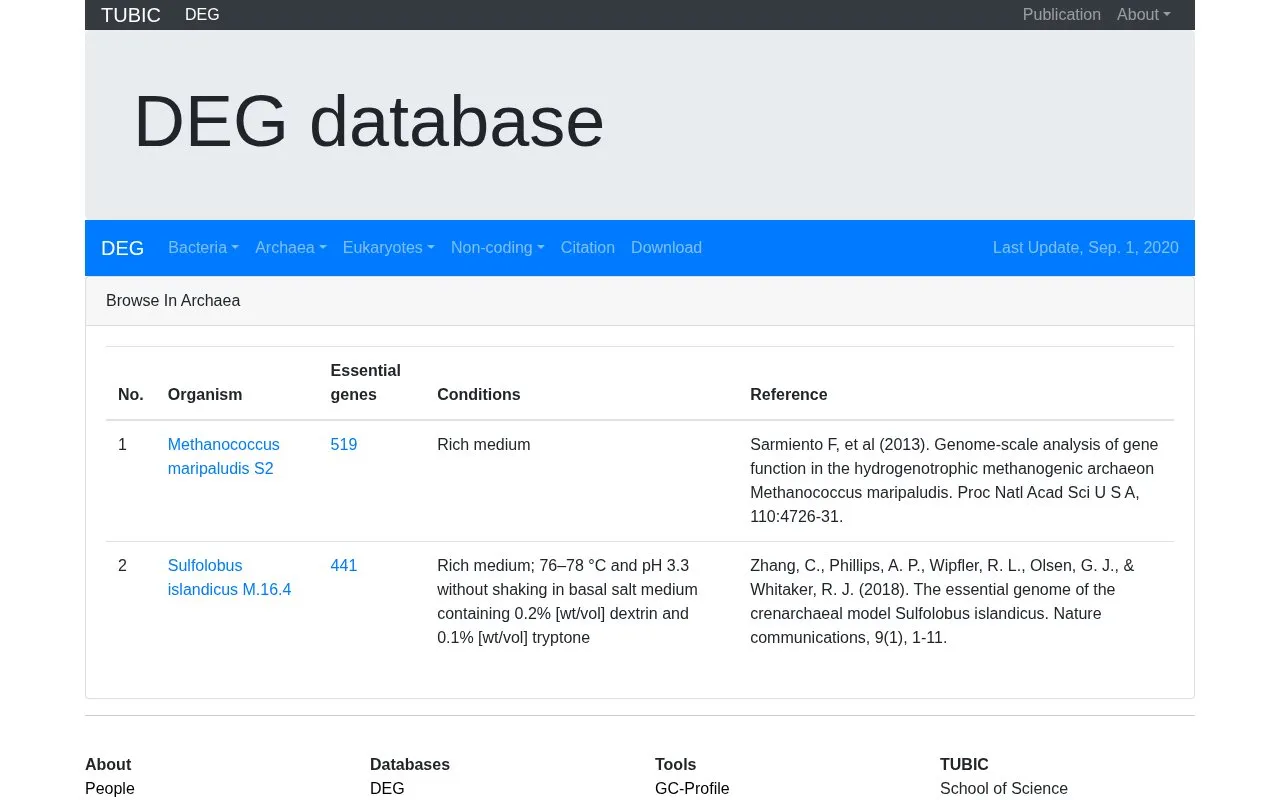
Task: Open the 441 essential genes link
Action: pyautogui.click(x=343, y=565)
